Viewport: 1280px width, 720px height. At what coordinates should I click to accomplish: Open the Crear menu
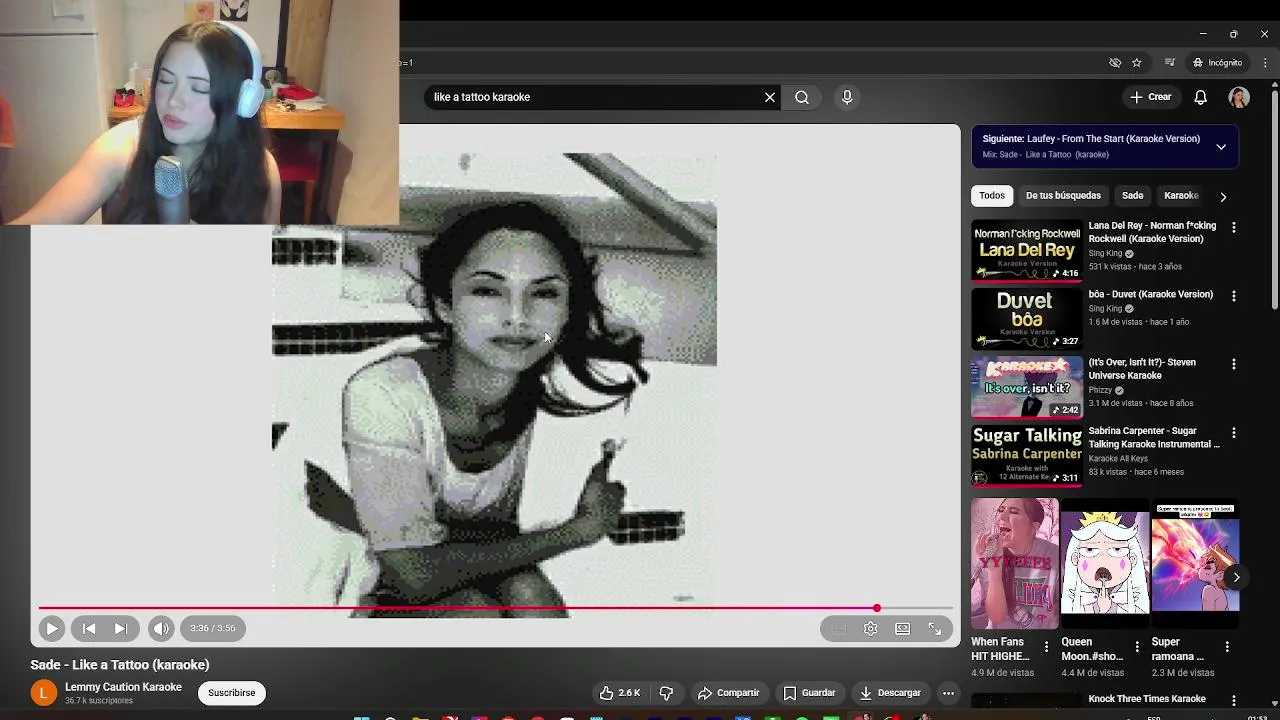[x=1150, y=97]
